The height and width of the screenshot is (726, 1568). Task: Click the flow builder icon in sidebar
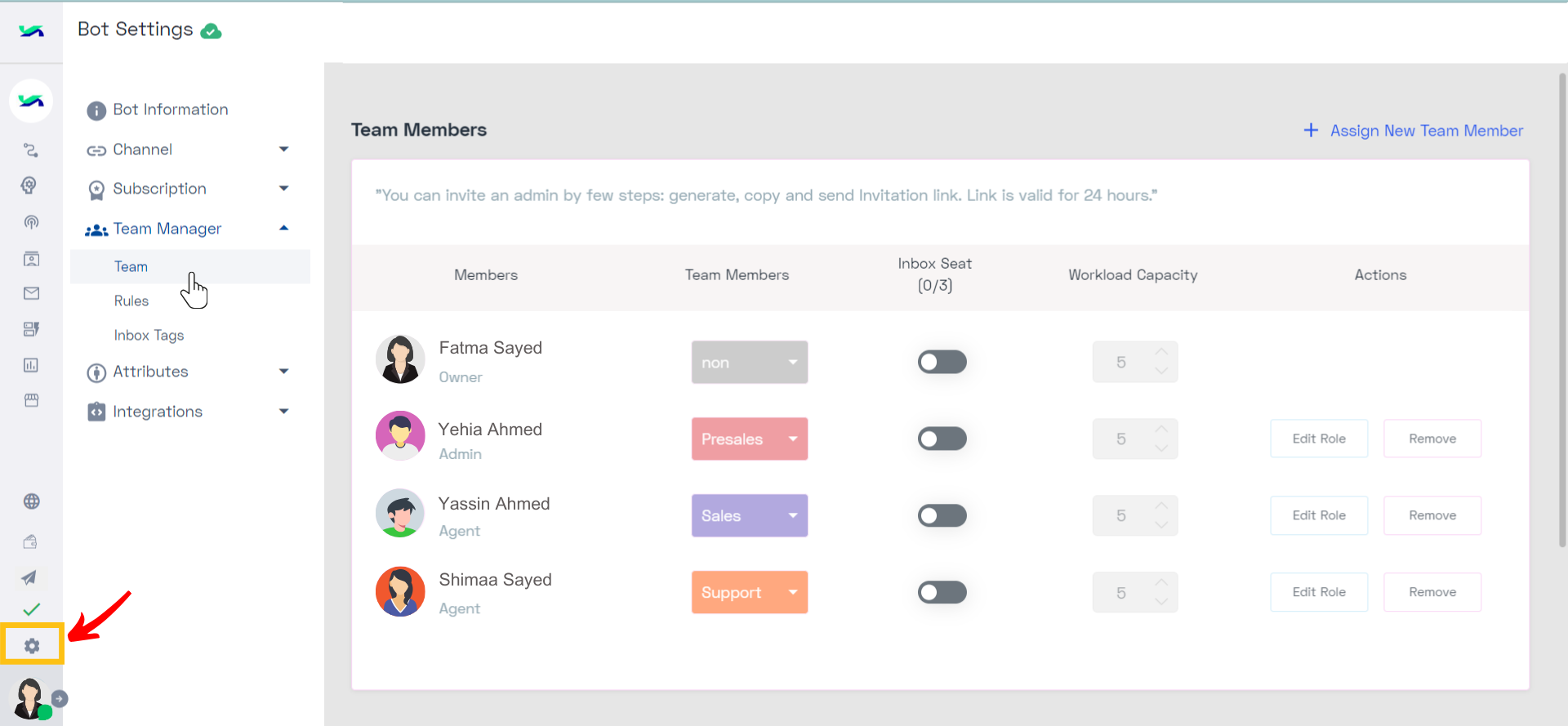31,150
